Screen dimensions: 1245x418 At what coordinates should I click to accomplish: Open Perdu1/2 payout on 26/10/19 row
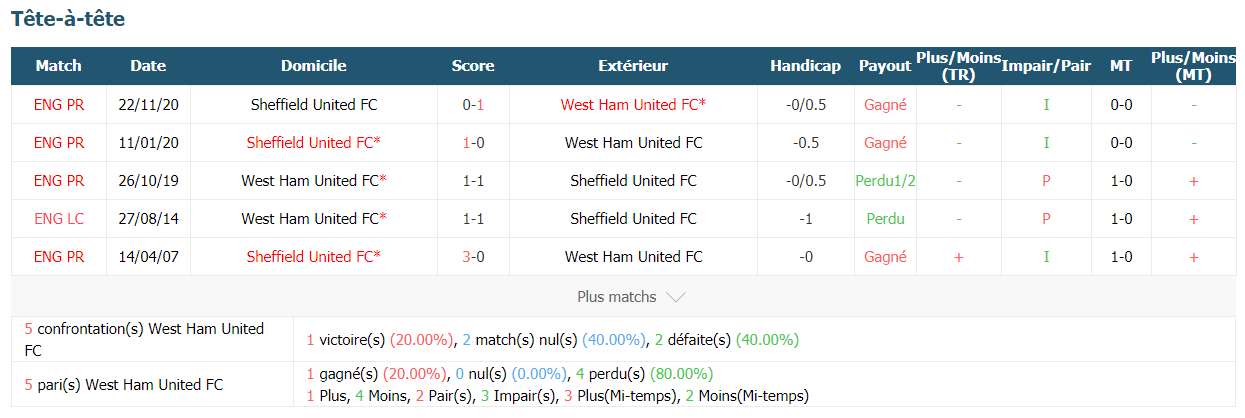pyautogui.click(x=885, y=180)
